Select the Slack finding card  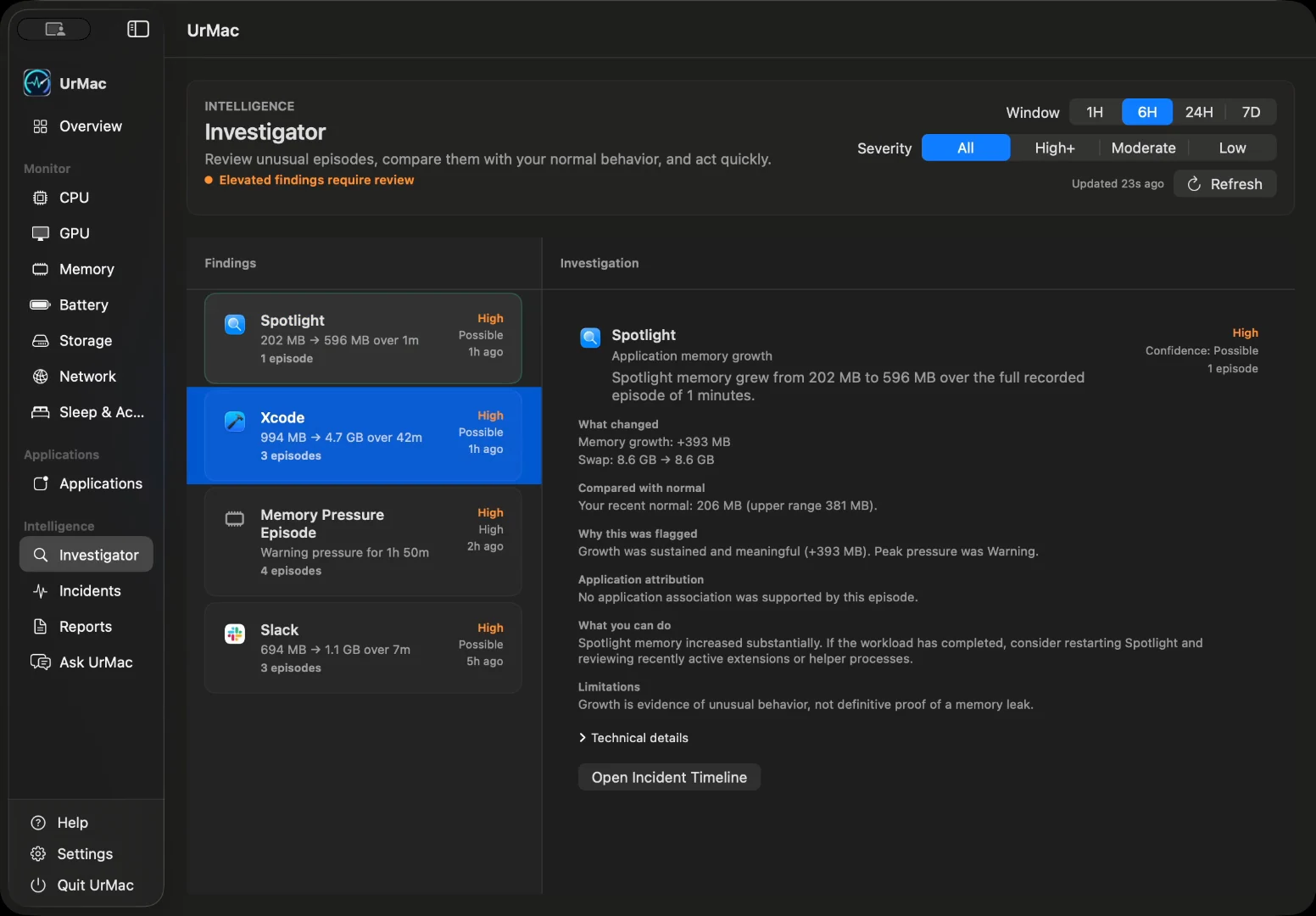coord(363,648)
